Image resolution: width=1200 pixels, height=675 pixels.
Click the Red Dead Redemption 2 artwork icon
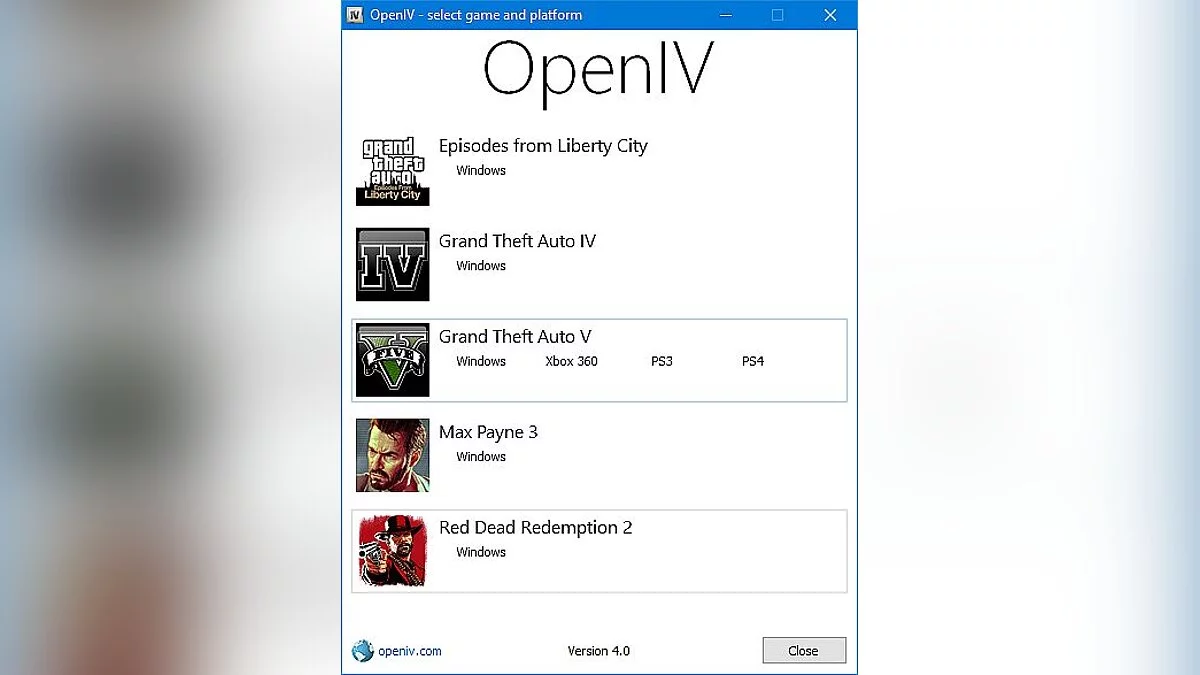[x=392, y=551]
